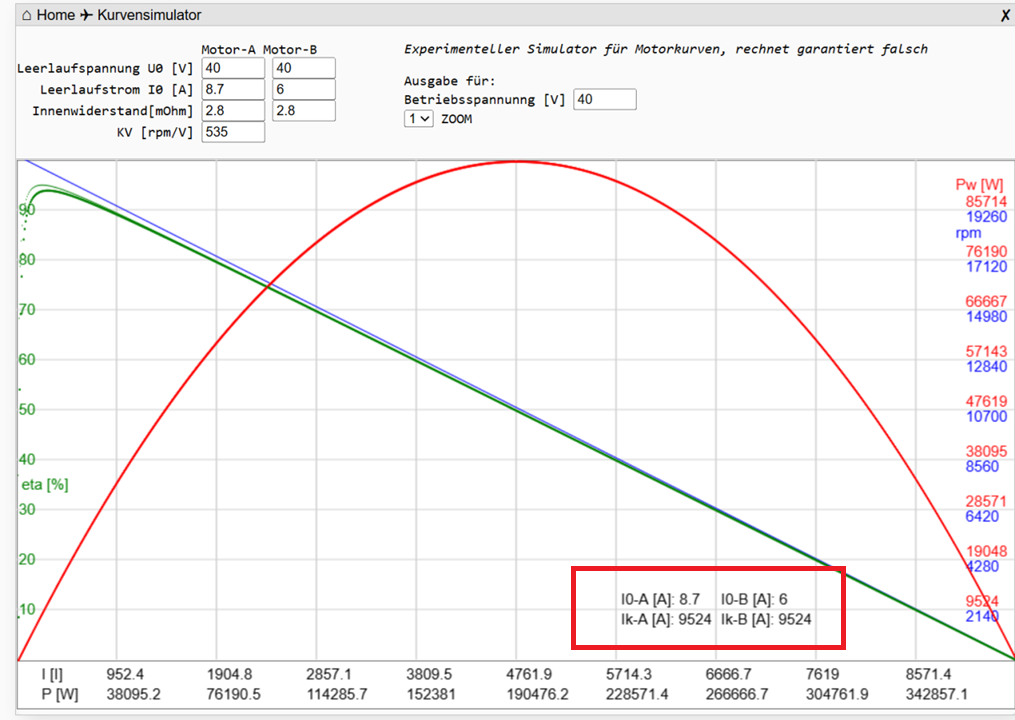Click the I [I] axis row label
The image size is (1015, 720).
(52, 674)
